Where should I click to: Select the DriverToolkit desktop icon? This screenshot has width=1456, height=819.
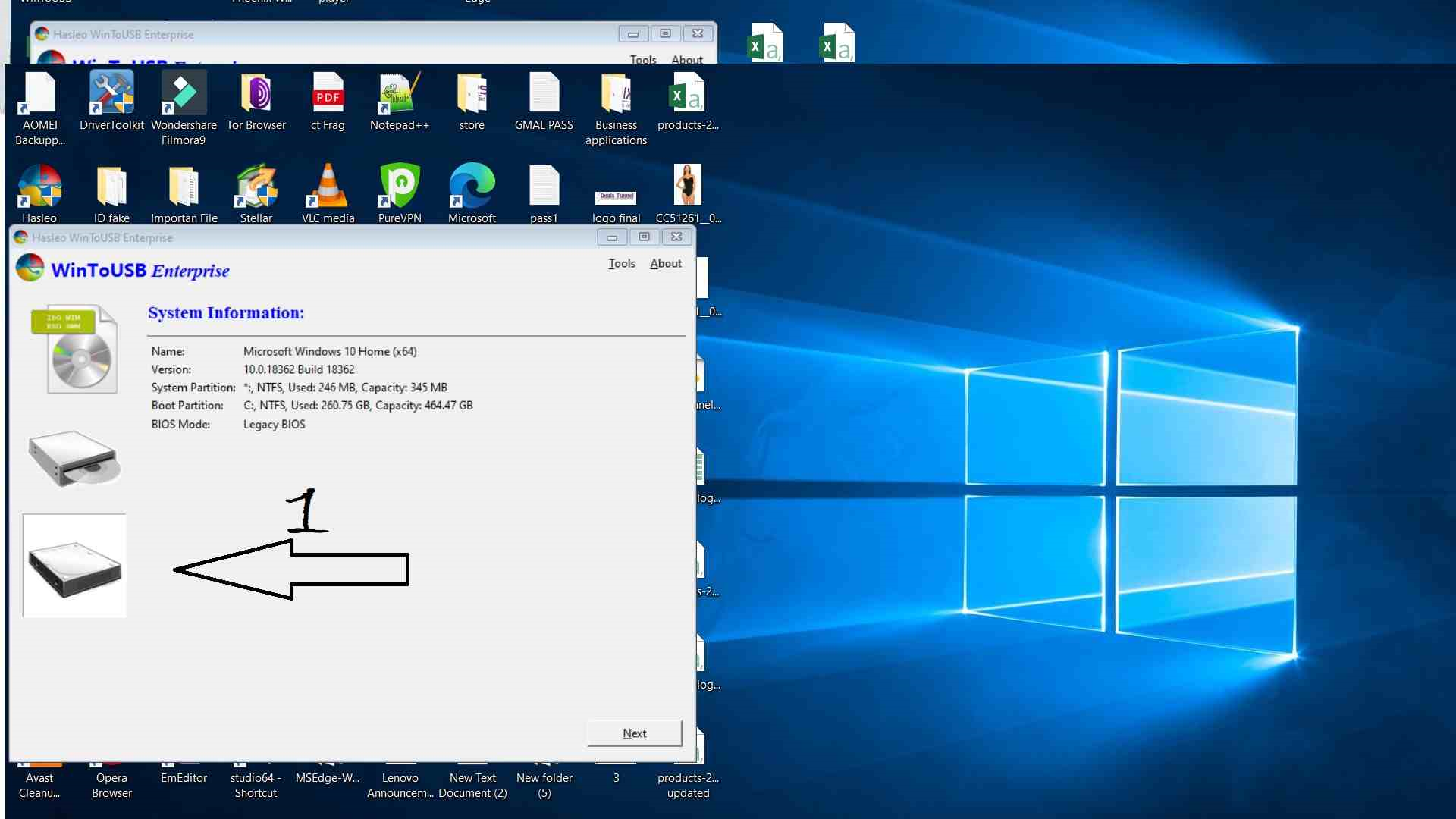pyautogui.click(x=111, y=101)
